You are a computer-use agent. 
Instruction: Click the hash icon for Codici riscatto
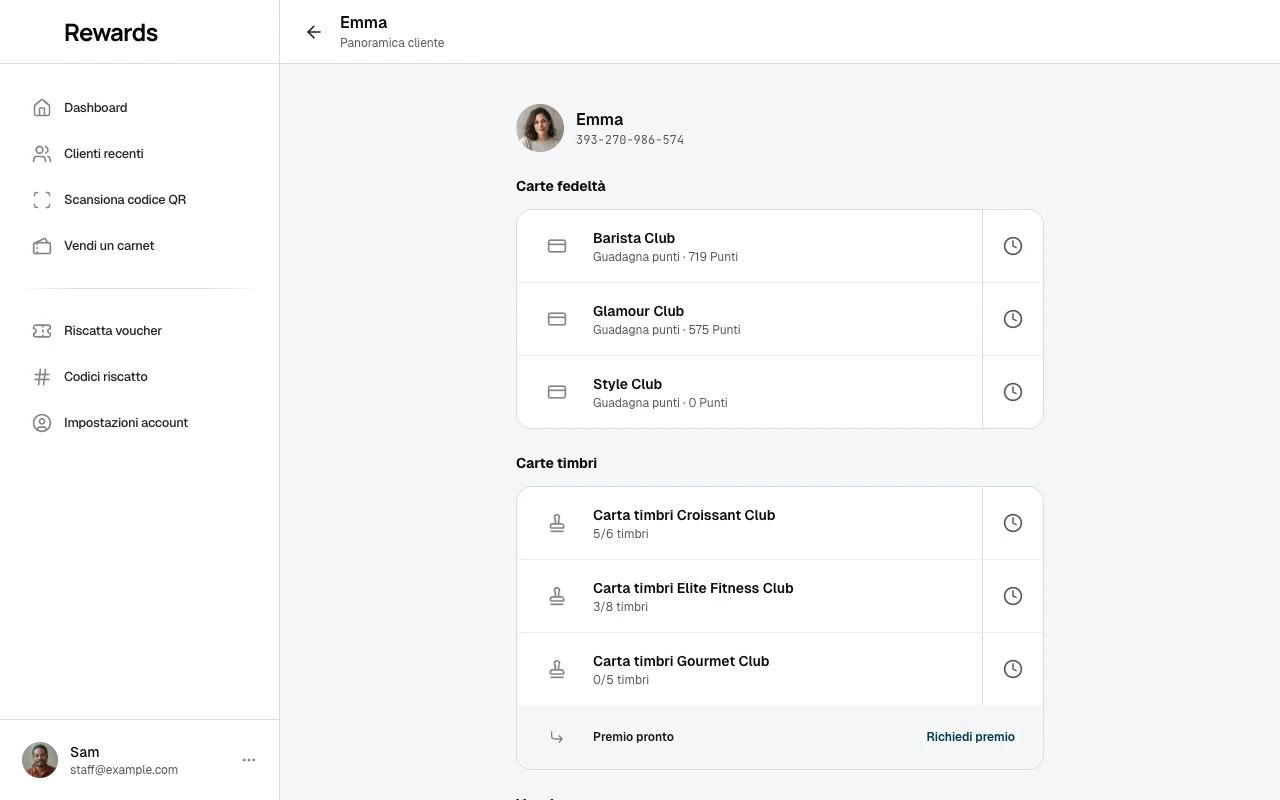(42, 377)
